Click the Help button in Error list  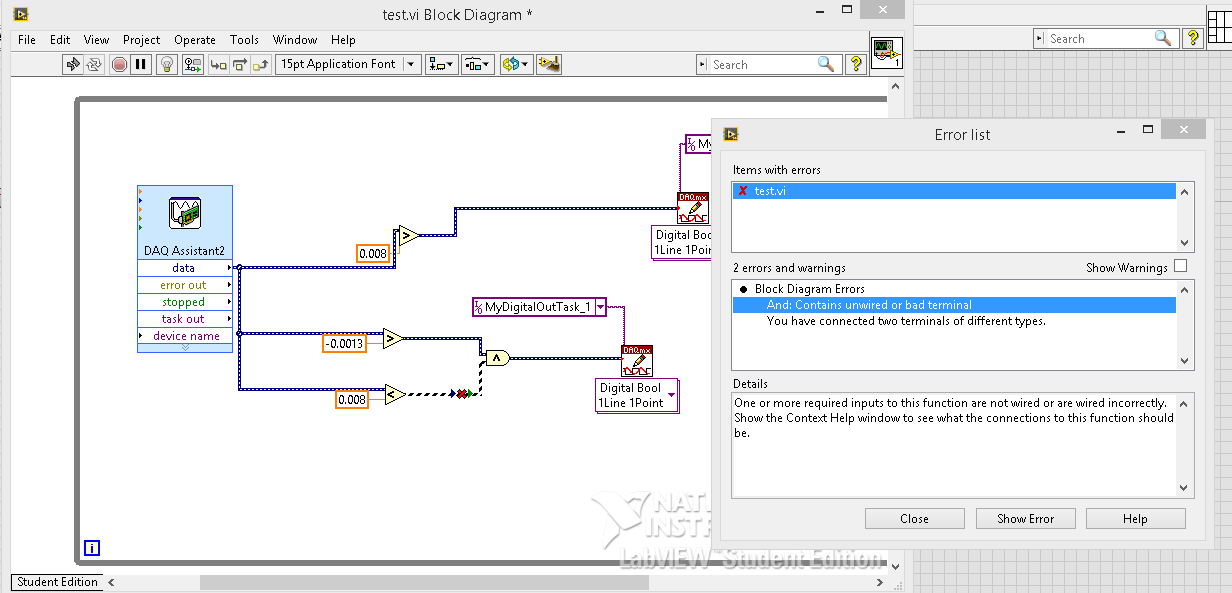(x=1135, y=519)
